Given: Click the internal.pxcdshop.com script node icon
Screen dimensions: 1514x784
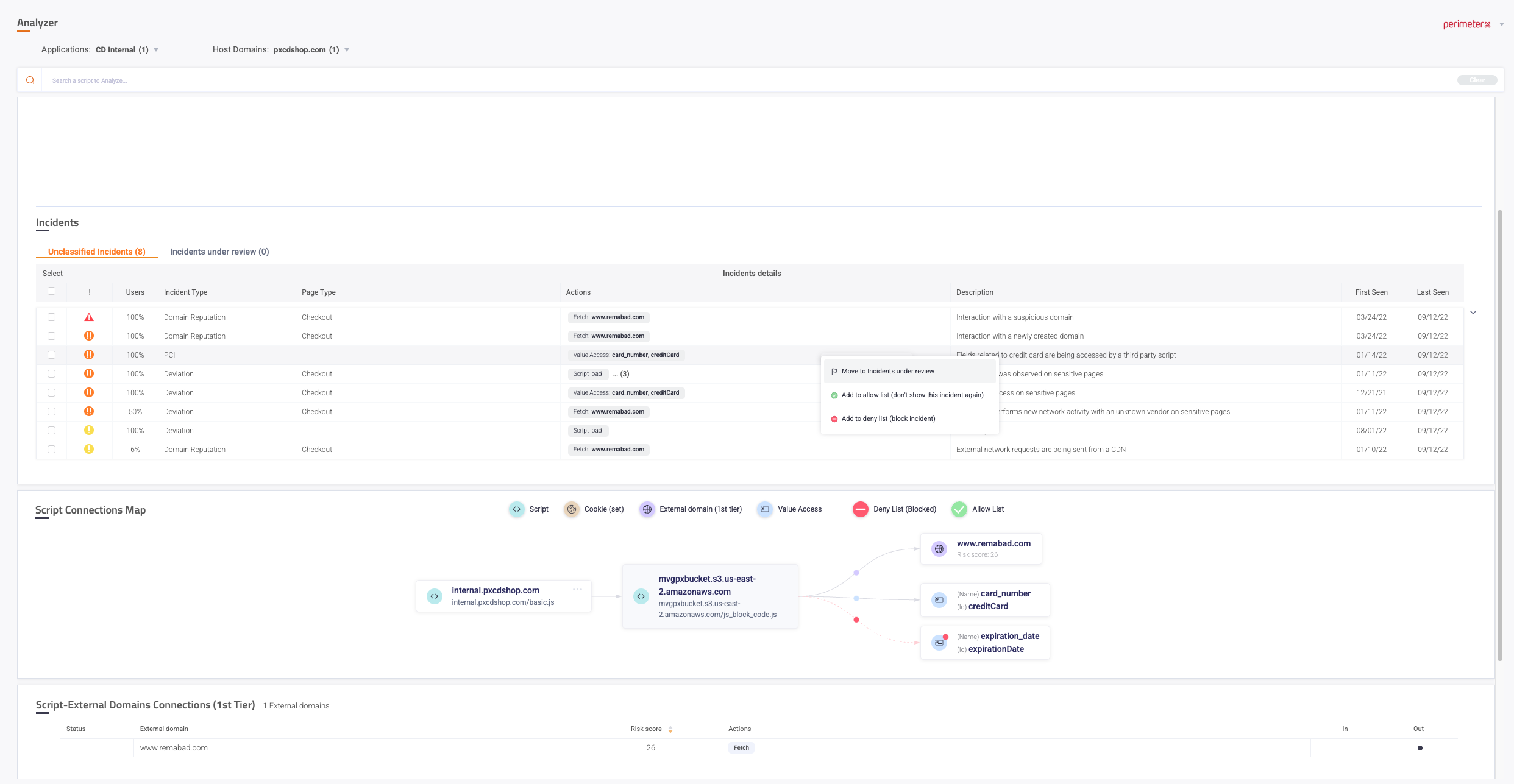Looking at the screenshot, I should tap(434, 596).
